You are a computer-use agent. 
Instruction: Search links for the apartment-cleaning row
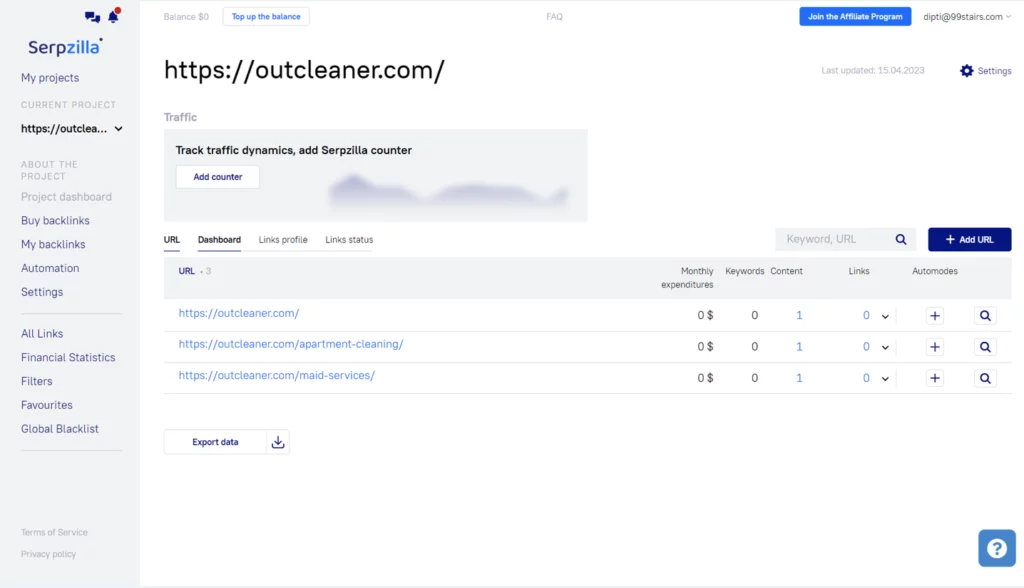click(x=985, y=347)
